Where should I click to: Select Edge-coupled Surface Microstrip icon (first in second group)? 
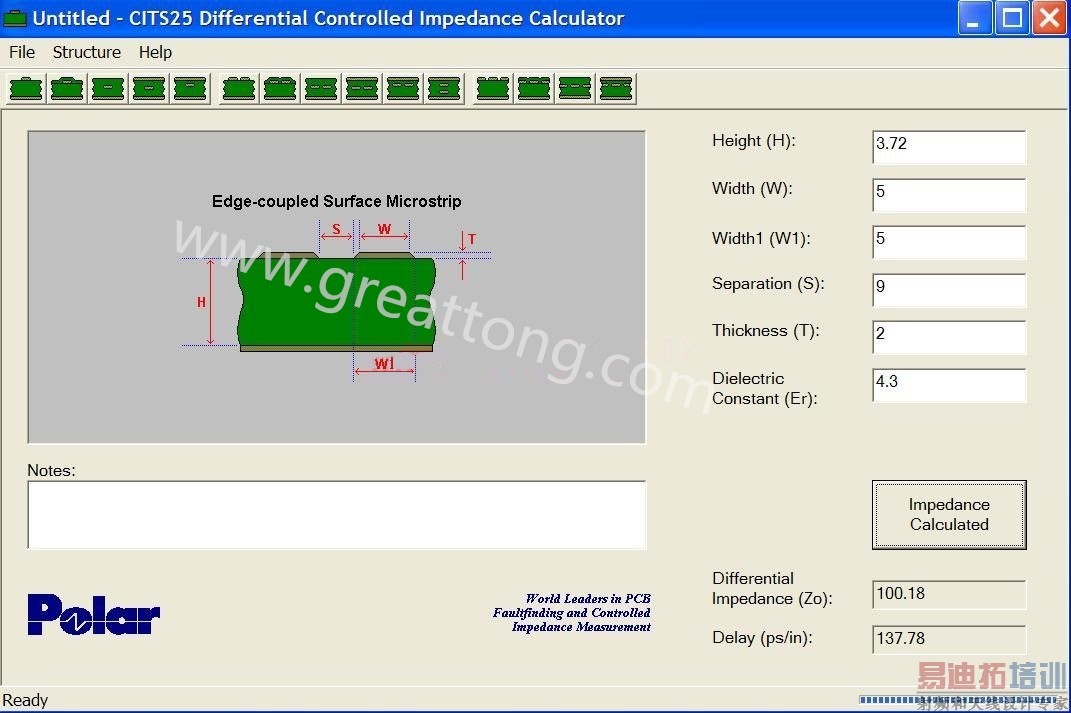pyautogui.click(x=239, y=89)
